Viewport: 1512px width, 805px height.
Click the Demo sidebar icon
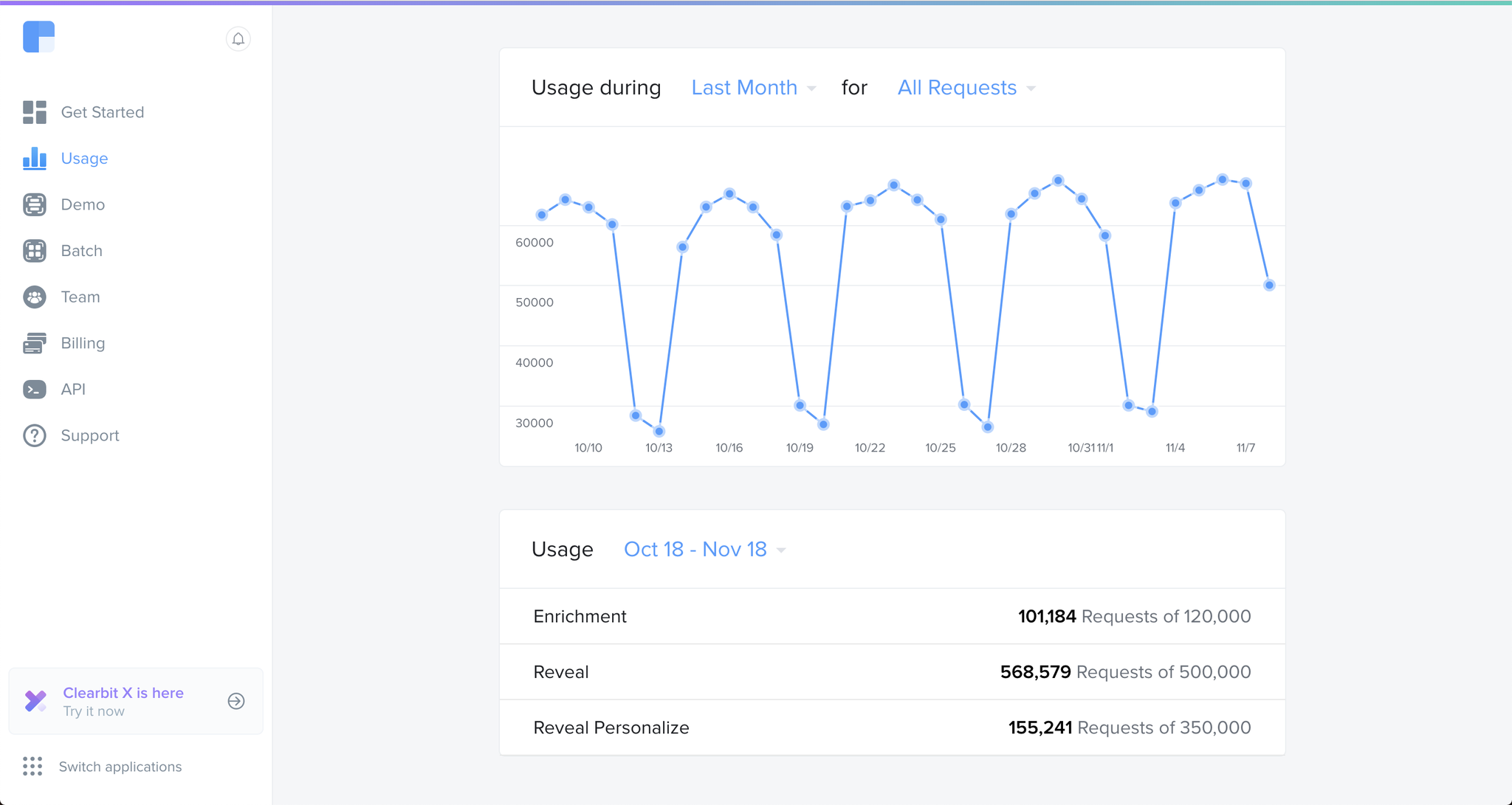pyautogui.click(x=35, y=204)
